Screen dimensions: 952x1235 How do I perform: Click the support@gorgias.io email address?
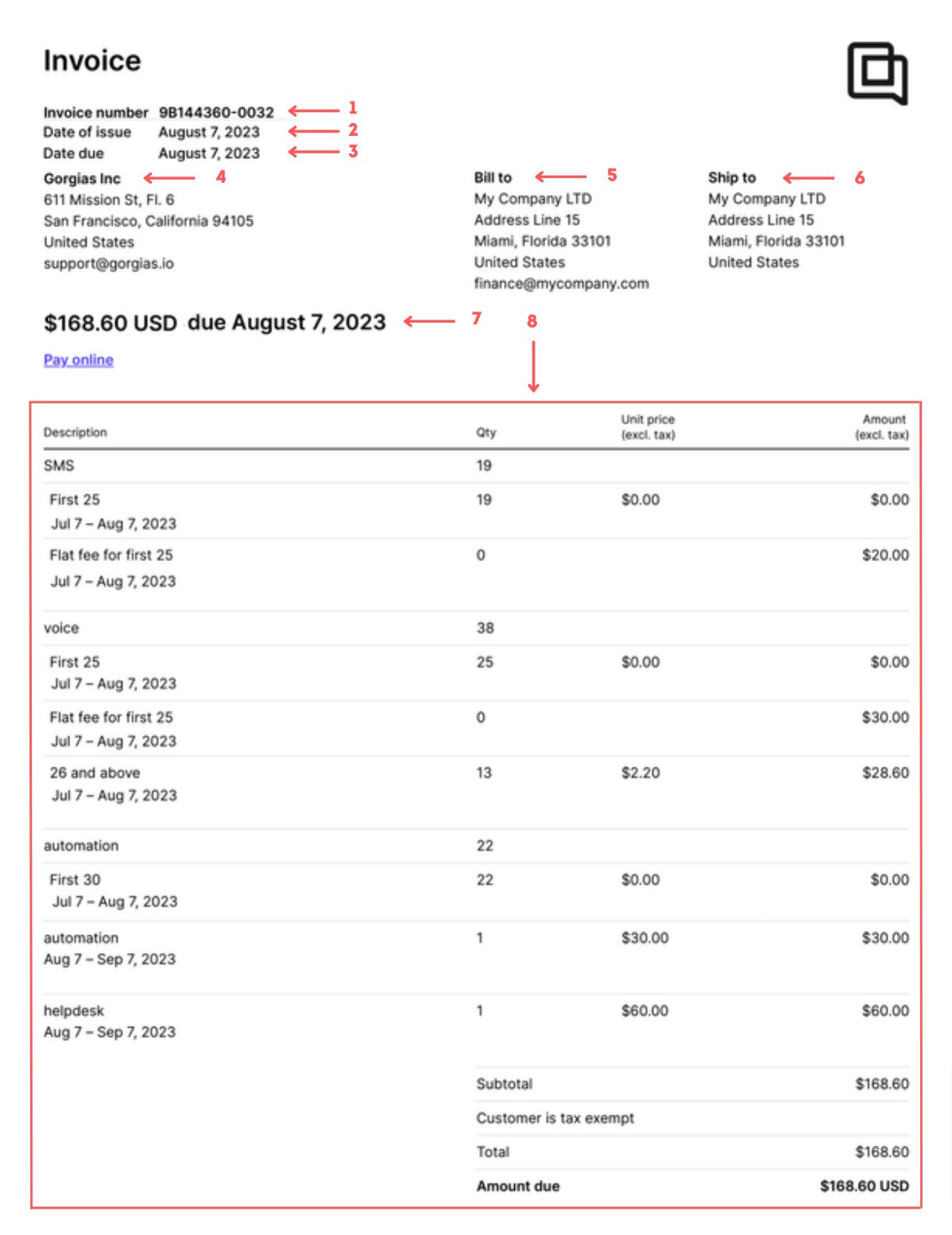click(109, 263)
